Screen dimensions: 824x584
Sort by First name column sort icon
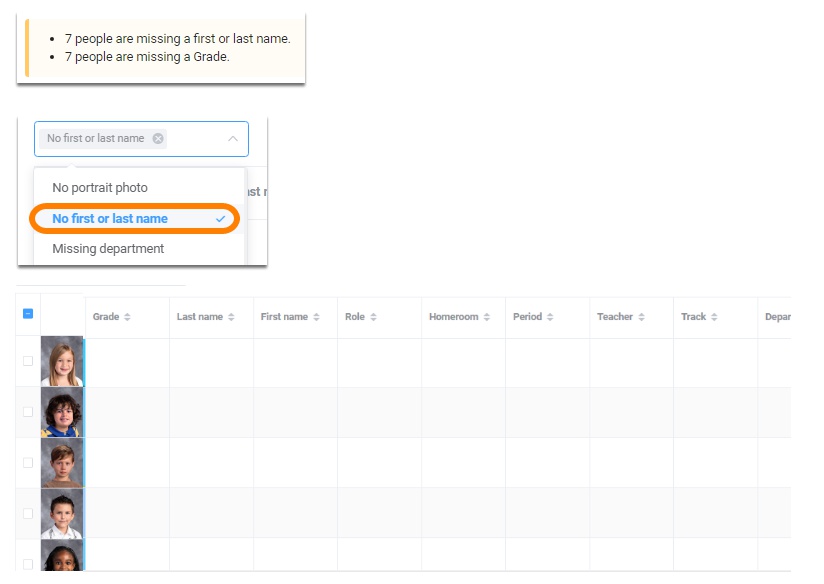(316, 317)
